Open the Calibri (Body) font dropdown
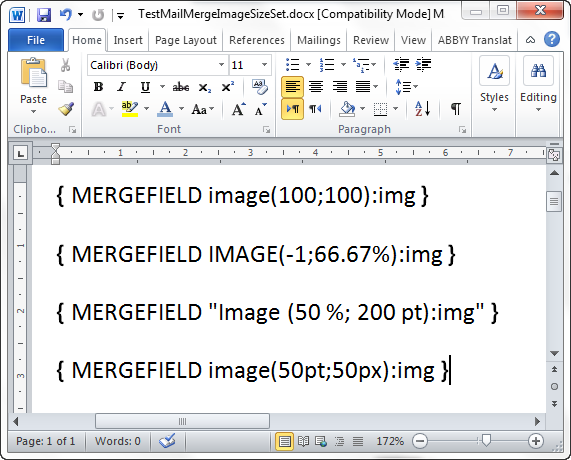The height and width of the screenshot is (460, 571). (x=221, y=65)
